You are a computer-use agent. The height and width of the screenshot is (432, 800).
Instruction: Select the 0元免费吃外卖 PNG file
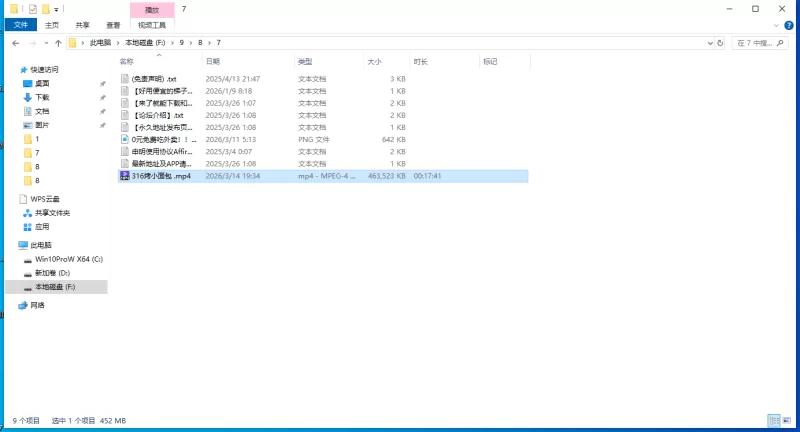click(x=160, y=139)
